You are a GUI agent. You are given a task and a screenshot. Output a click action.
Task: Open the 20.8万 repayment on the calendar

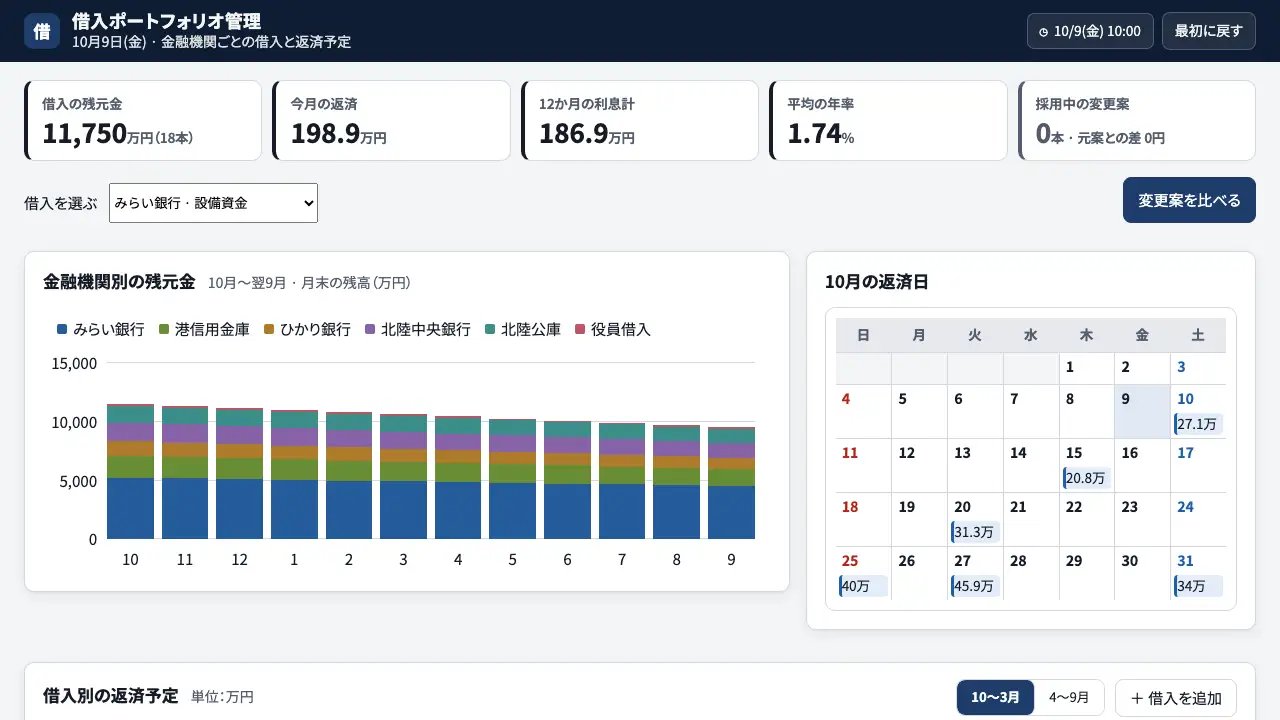[x=1086, y=478]
